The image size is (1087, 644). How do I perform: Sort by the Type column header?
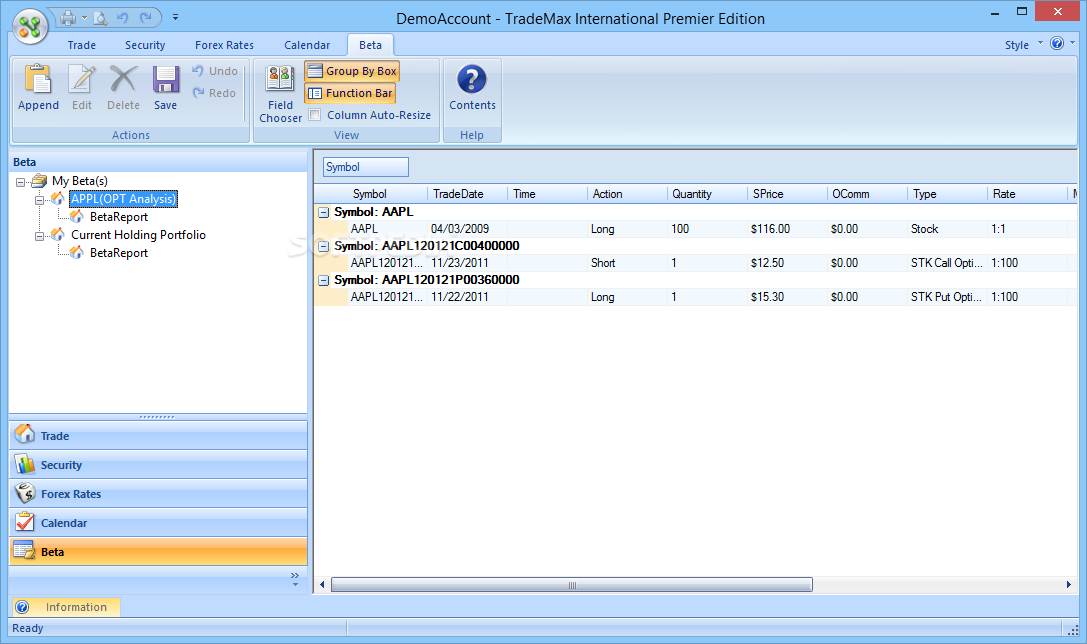click(948, 194)
